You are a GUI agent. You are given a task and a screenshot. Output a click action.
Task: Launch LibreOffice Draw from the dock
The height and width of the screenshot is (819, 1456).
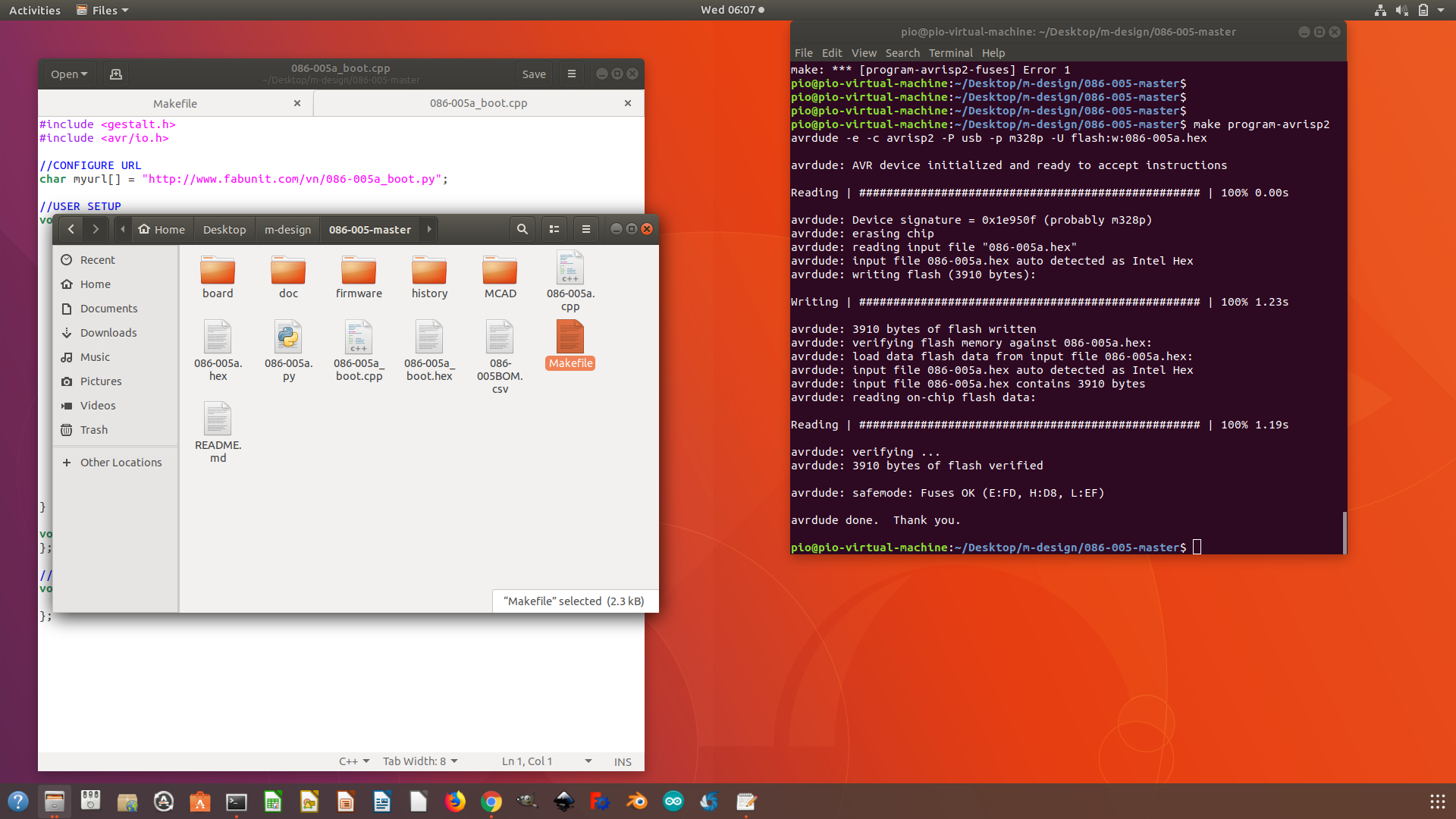[x=309, y=802]
